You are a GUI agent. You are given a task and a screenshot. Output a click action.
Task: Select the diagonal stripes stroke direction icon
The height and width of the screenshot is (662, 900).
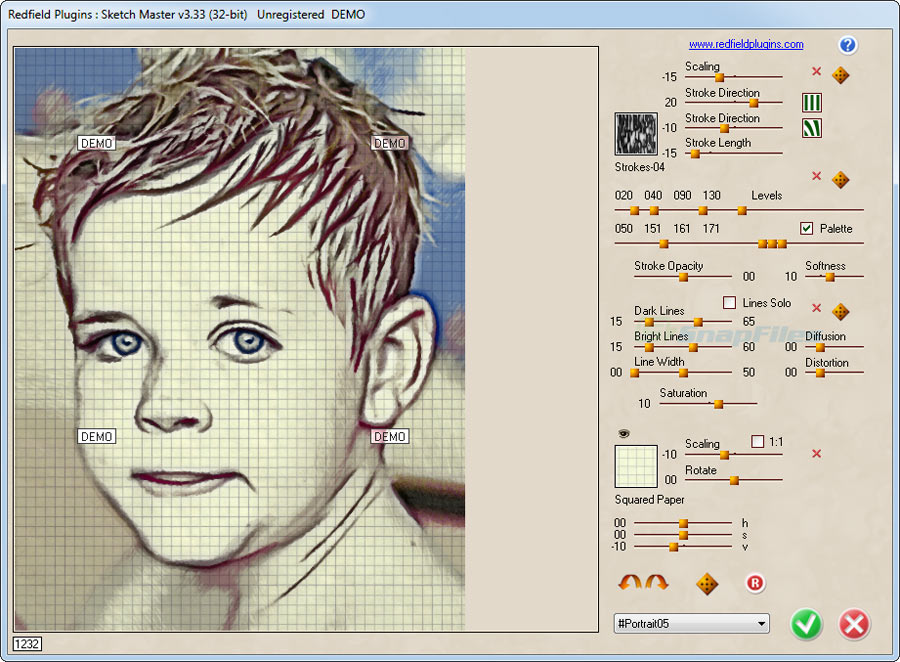811,128
